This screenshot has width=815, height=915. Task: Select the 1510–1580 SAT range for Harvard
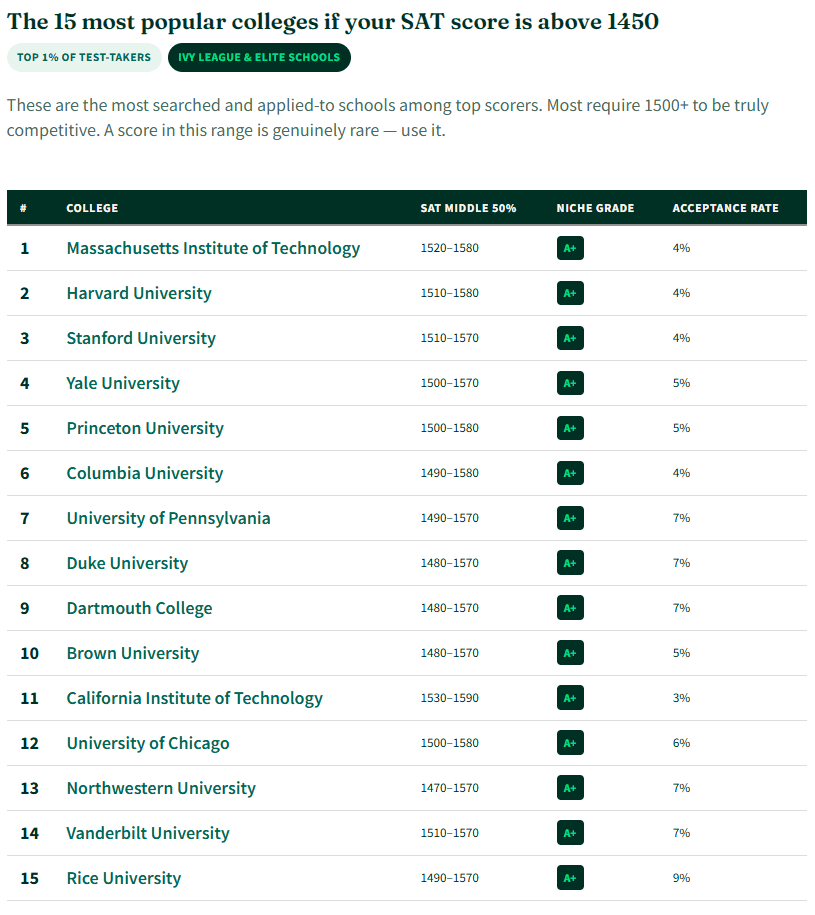pos(450,294)
